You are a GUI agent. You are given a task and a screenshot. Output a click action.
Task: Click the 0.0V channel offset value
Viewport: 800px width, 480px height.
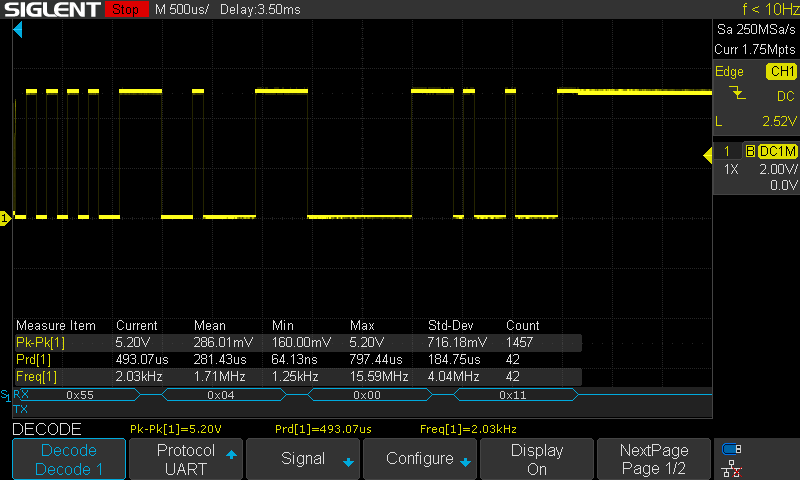tap(784, 185)
